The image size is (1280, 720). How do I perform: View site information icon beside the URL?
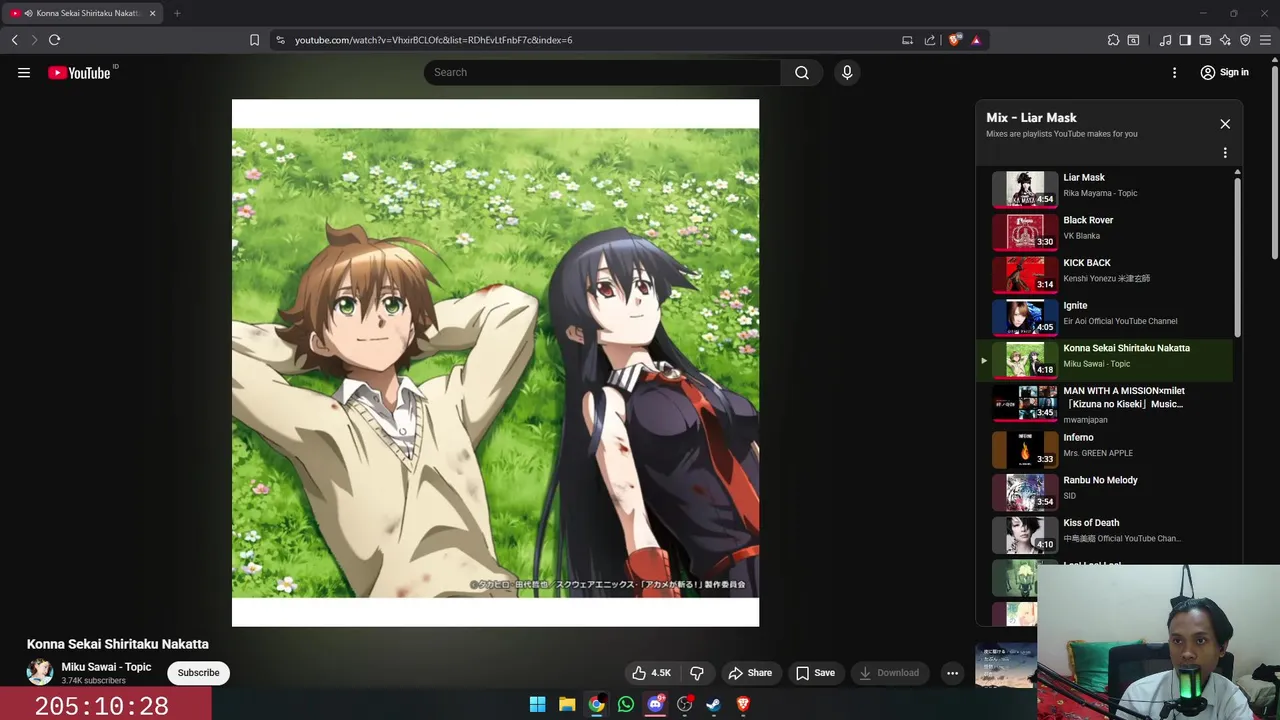point(280,40)
